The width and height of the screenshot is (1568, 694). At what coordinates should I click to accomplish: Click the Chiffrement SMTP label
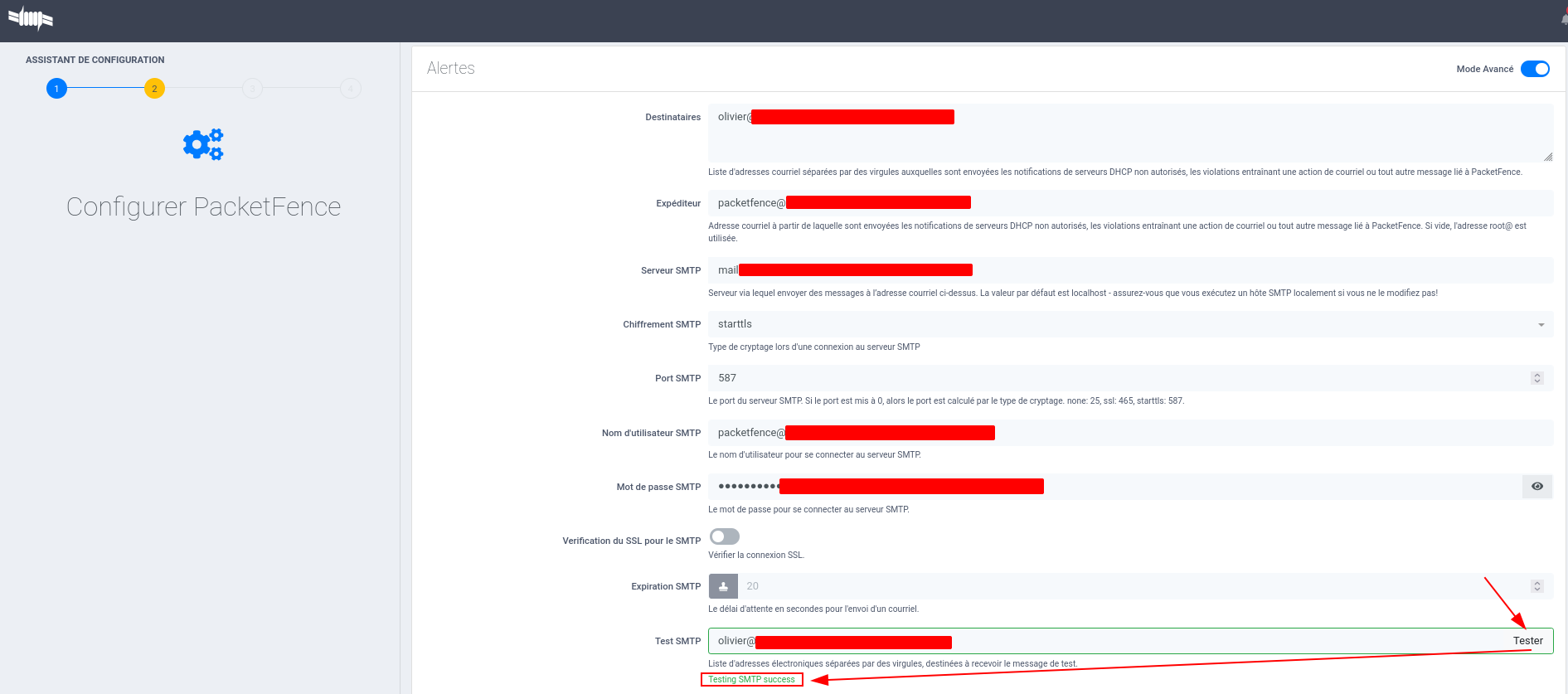point(662,324)
